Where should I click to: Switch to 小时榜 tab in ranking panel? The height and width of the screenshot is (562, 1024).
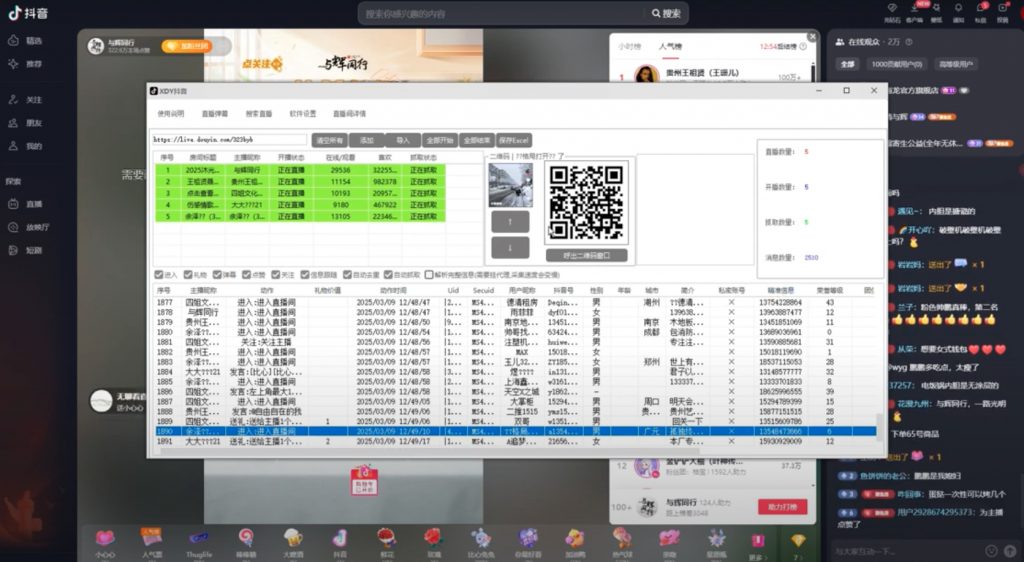630,47
